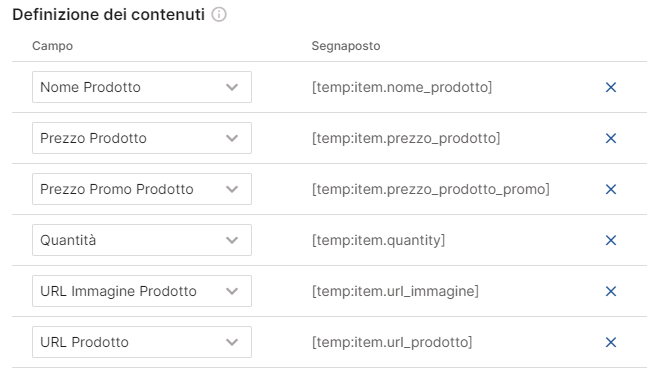Open the URL Prodotto dropdown

pos(142,342)
